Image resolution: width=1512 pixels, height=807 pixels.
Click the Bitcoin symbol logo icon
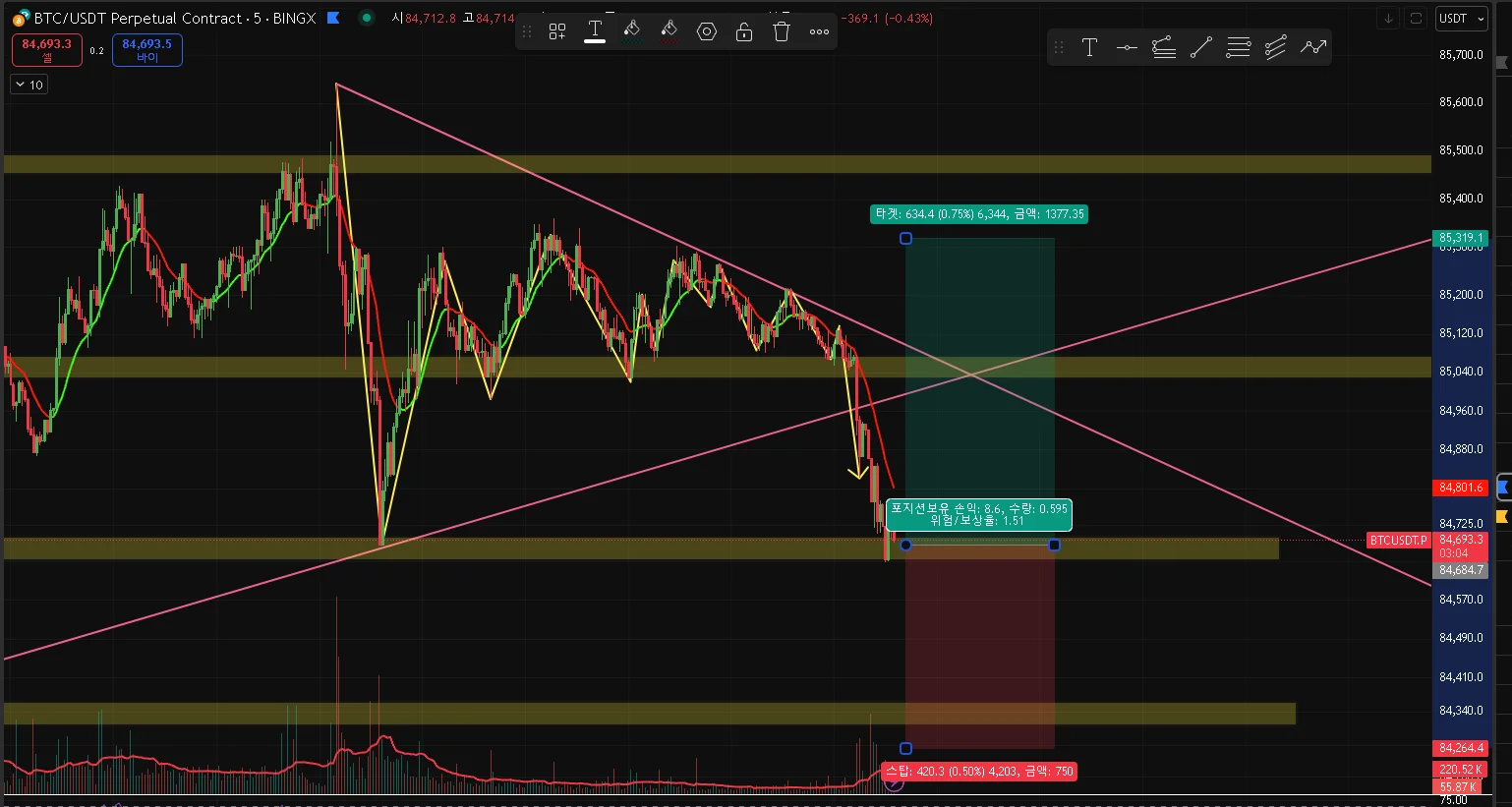(20, 19)
